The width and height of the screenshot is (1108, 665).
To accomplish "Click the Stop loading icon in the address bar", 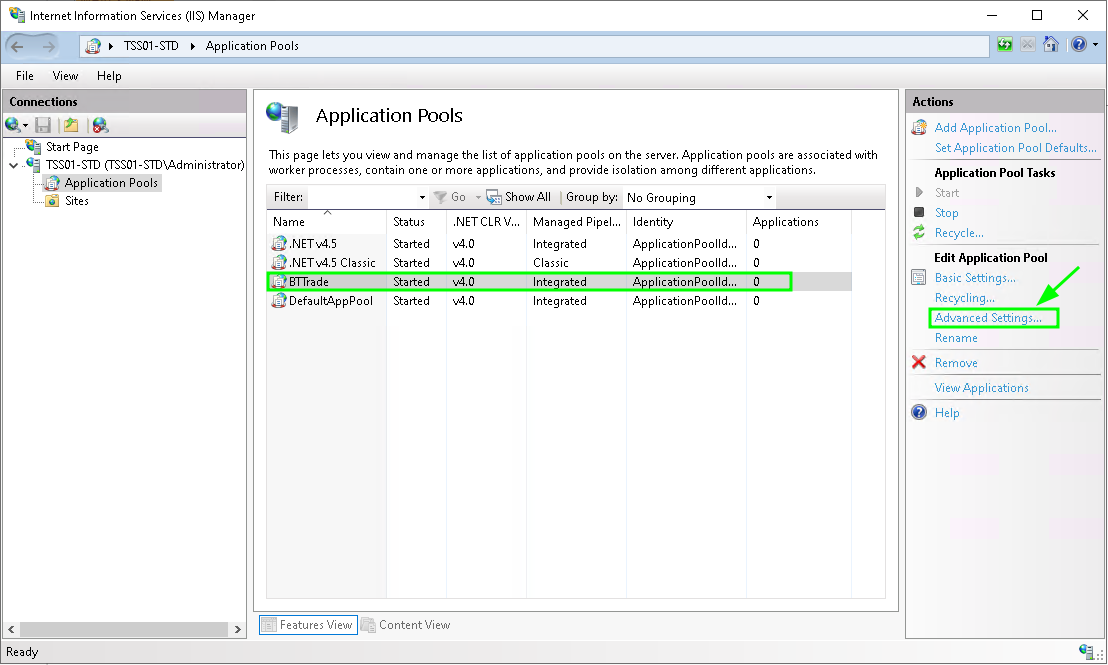I will (1027, 45).
